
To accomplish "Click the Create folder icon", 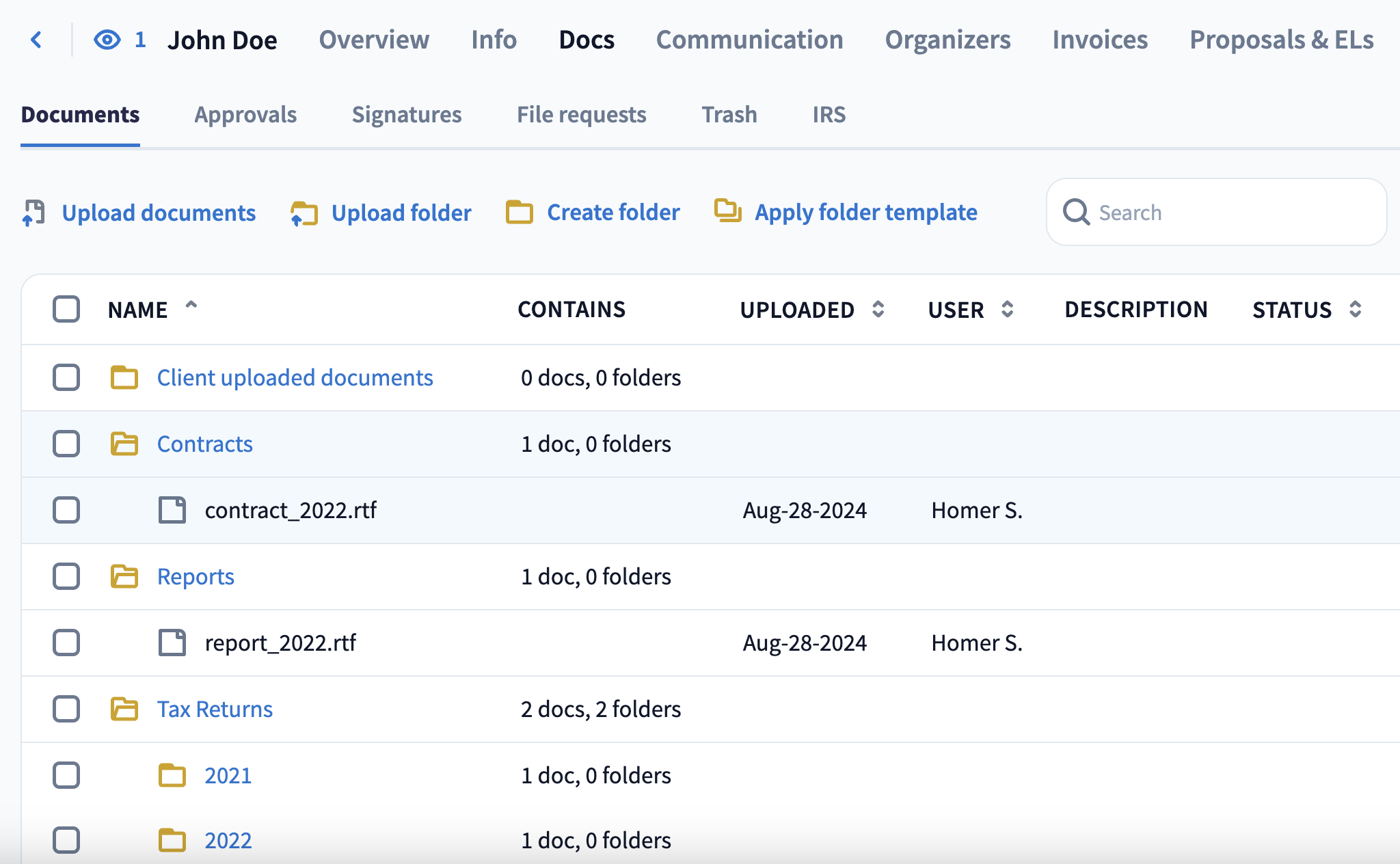I will [x=520, y=212].
